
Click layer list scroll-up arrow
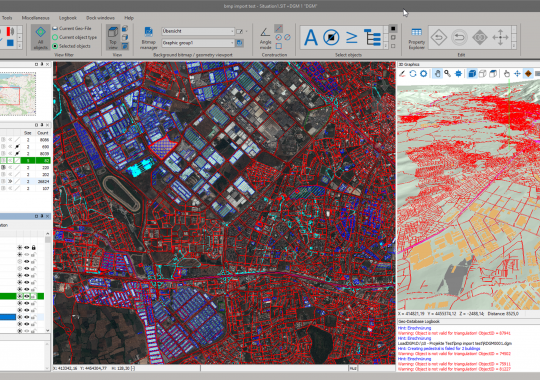48,234
